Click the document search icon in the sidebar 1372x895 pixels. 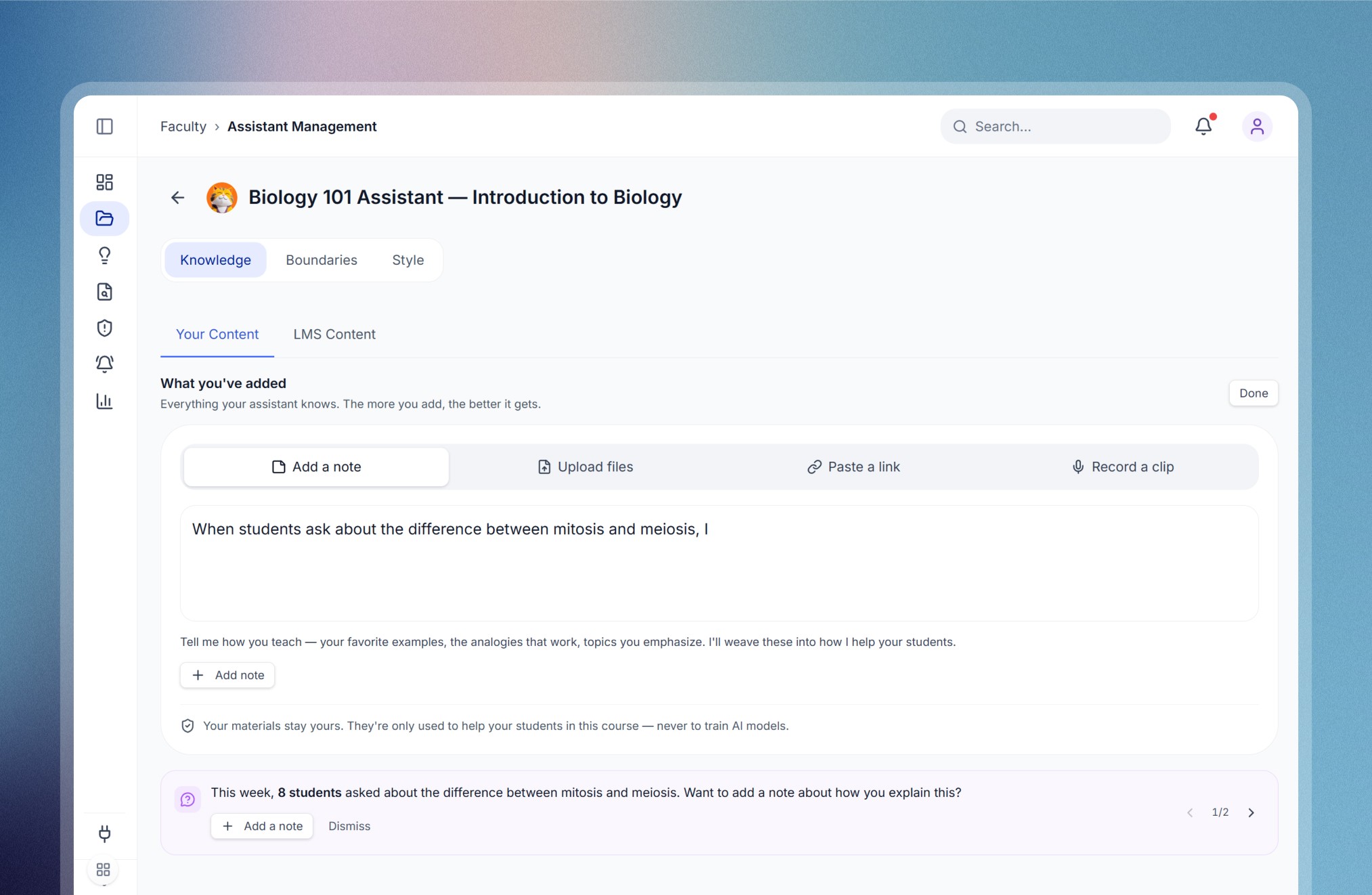104,291
